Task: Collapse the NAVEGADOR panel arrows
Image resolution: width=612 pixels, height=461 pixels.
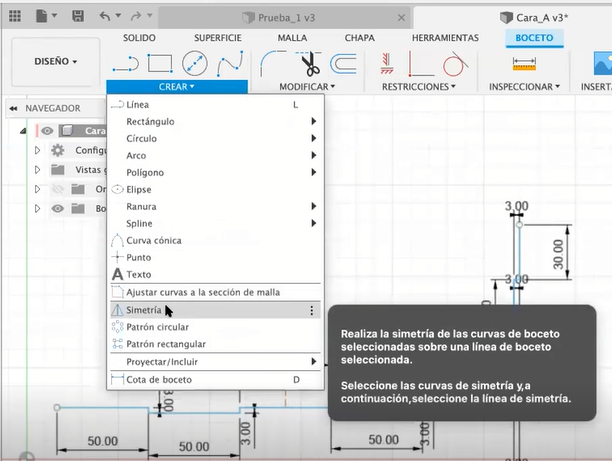Action: click(x=13, y=109)
